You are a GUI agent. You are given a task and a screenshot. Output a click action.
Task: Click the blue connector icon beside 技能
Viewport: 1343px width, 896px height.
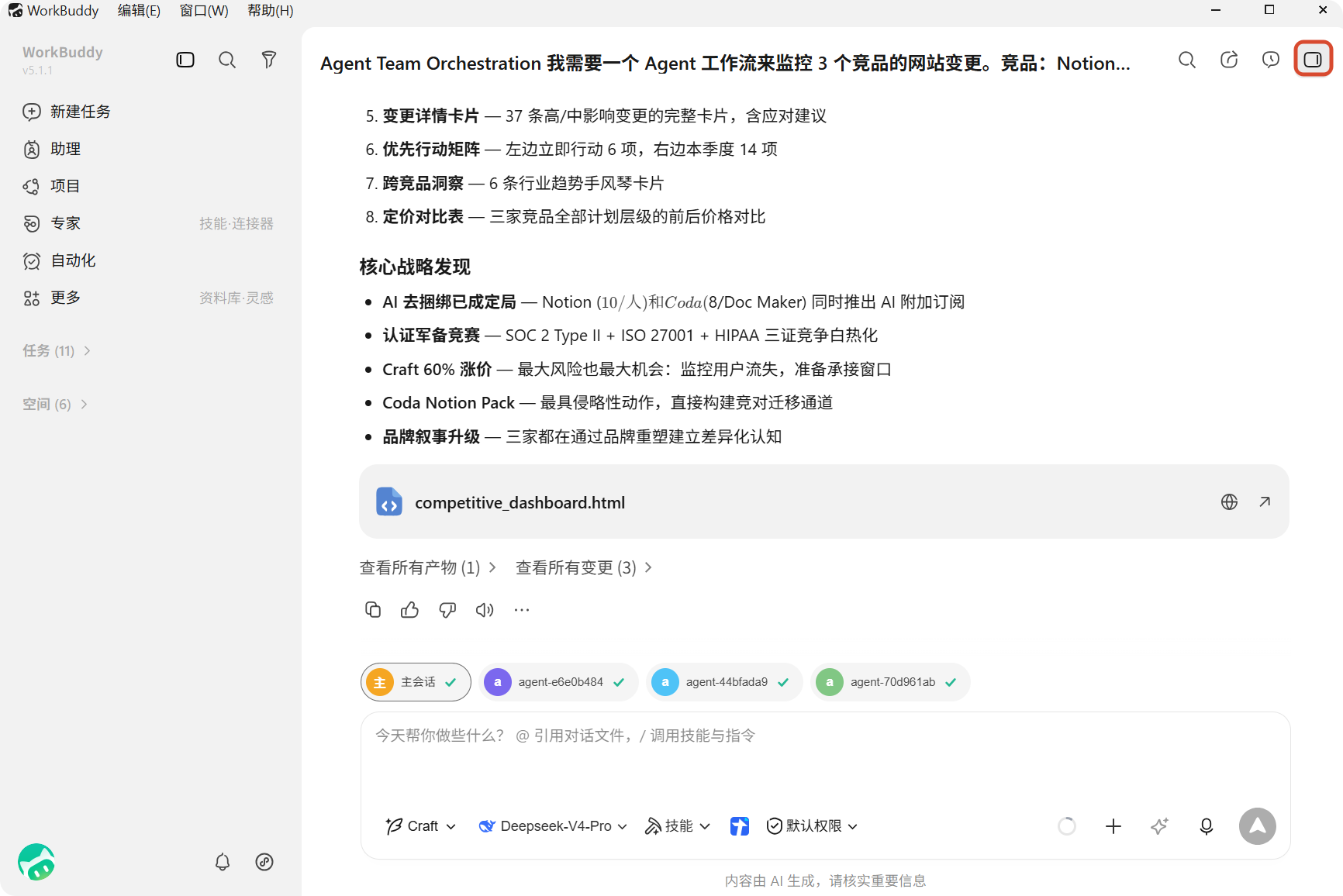pyautogui.click(x=740, y=826)
